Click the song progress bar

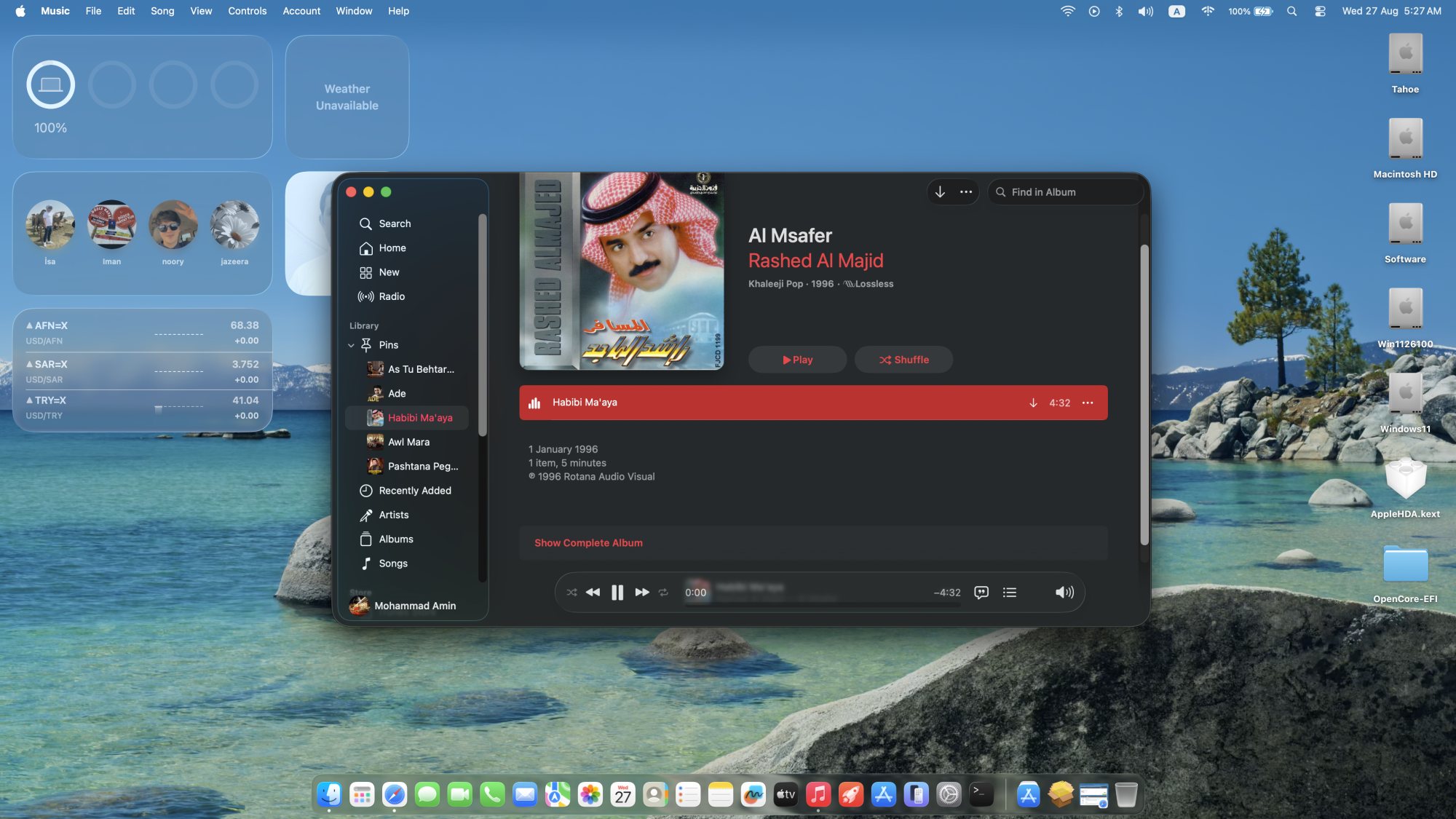(x=823, y=604)
